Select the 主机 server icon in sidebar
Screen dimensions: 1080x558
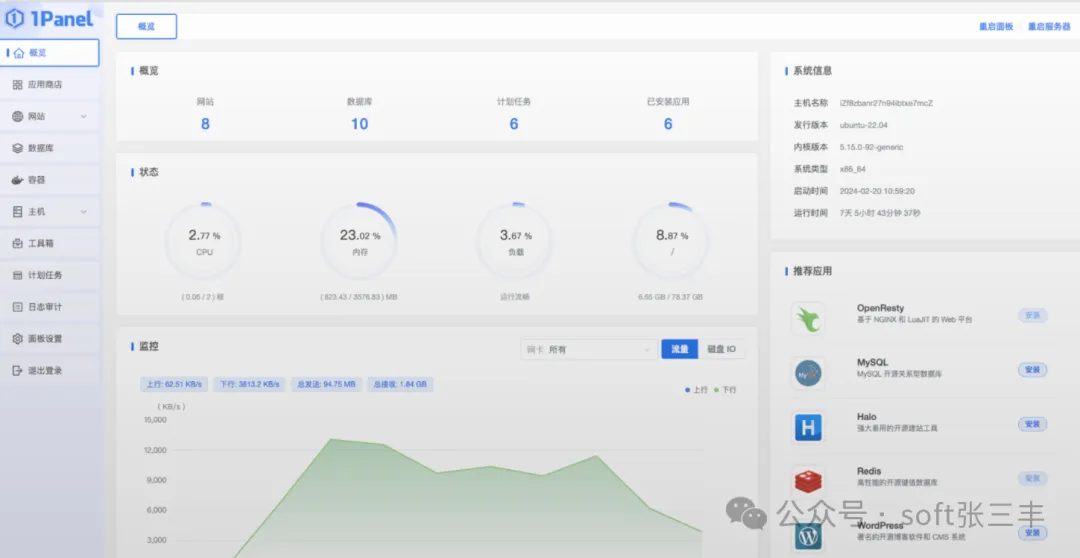[x=18, y=211]
